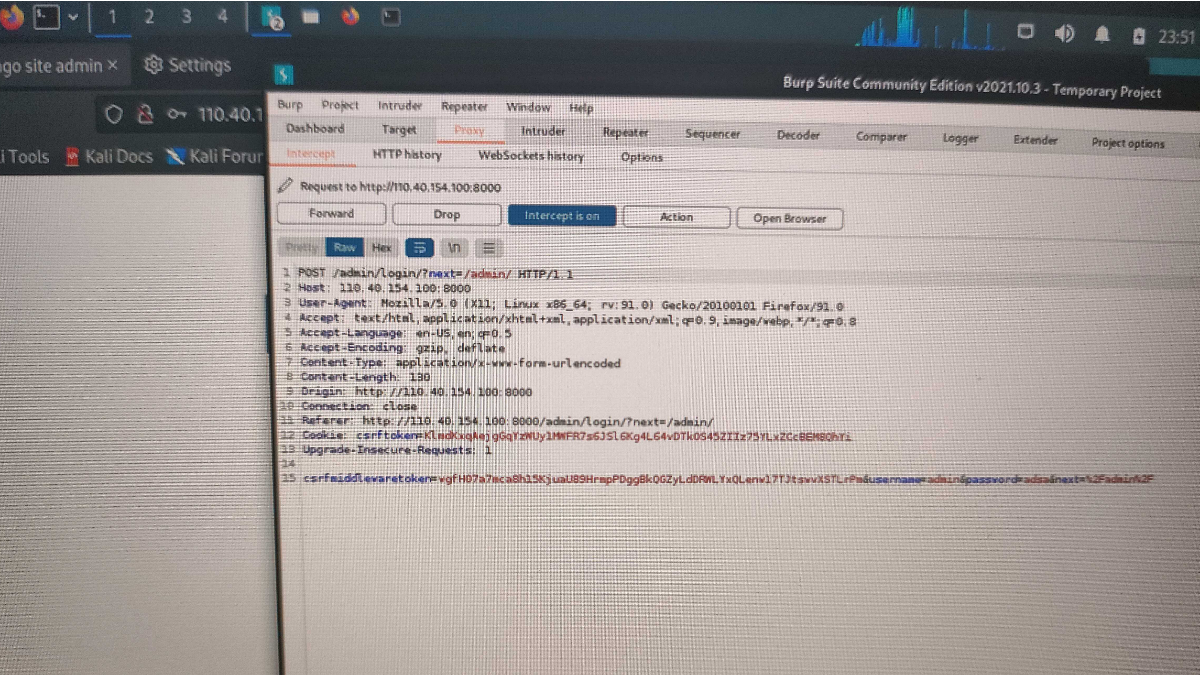Screen dimensions: 1200x675
Task: Click the 23:51 clock
Action: 1176,37
